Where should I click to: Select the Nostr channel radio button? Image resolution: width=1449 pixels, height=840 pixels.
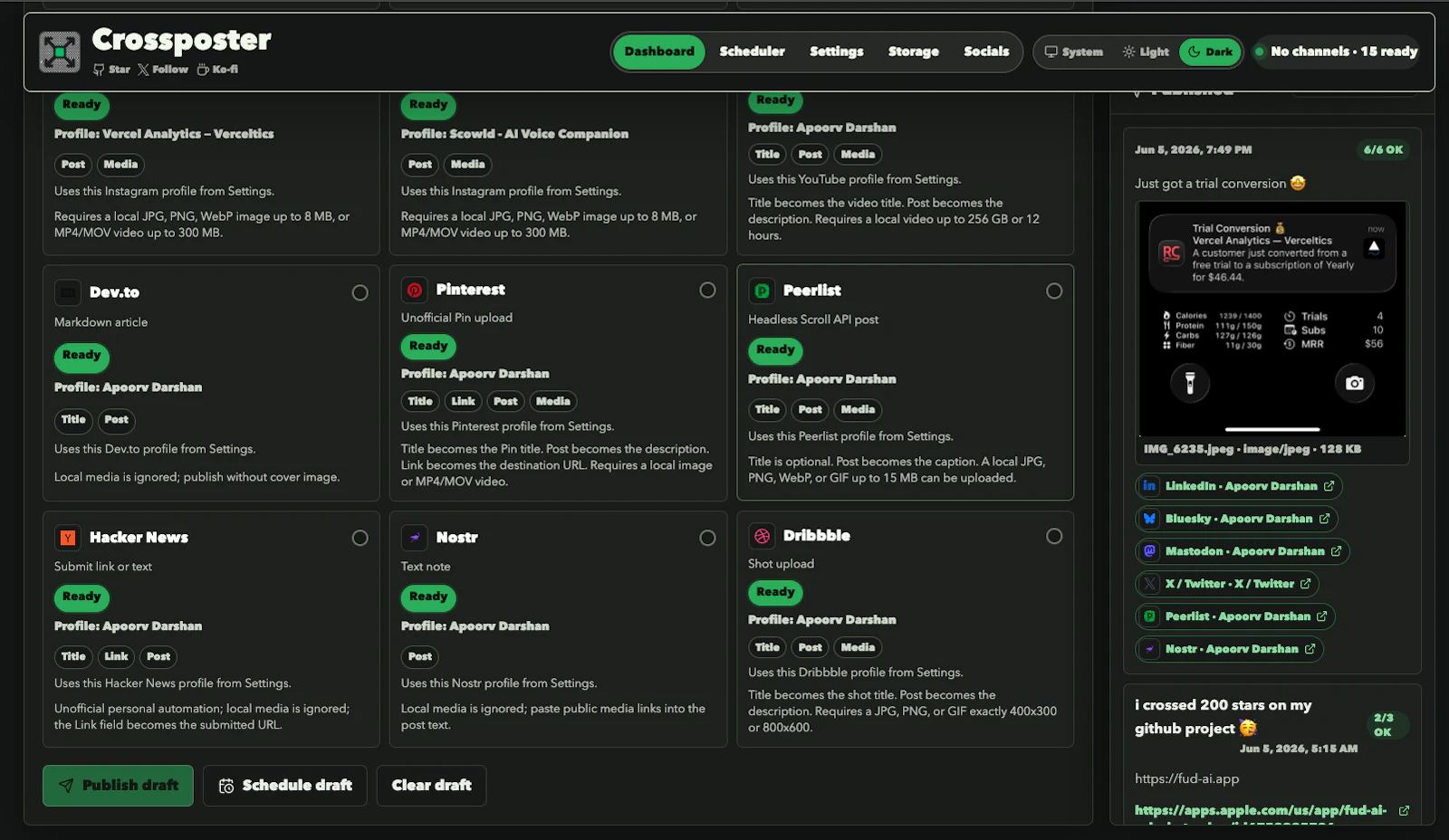pos(707,539)
